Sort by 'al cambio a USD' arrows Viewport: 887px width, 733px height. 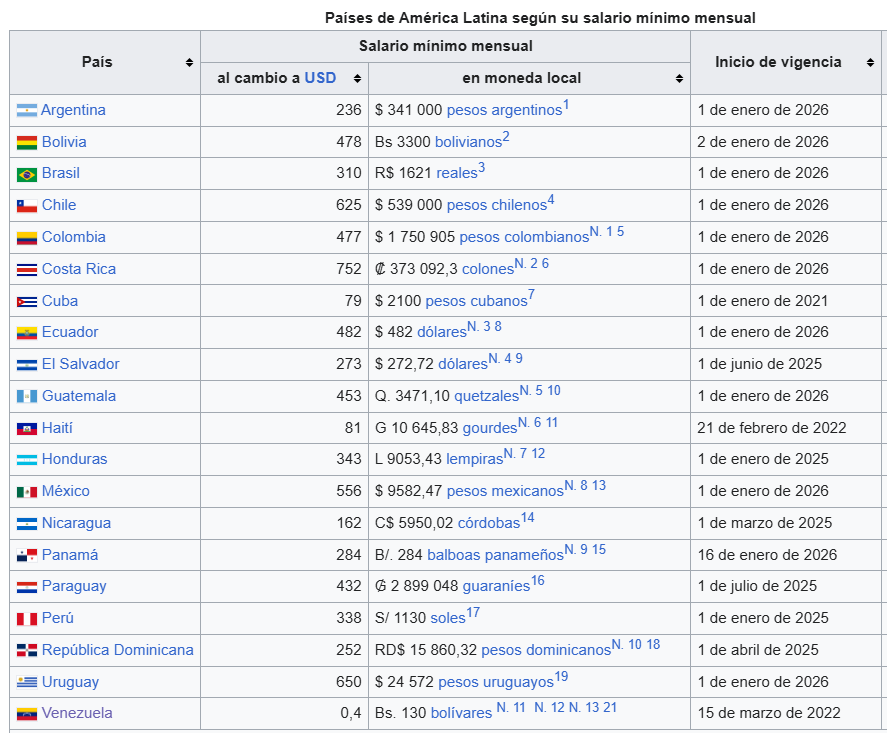[x=357, y=78]
